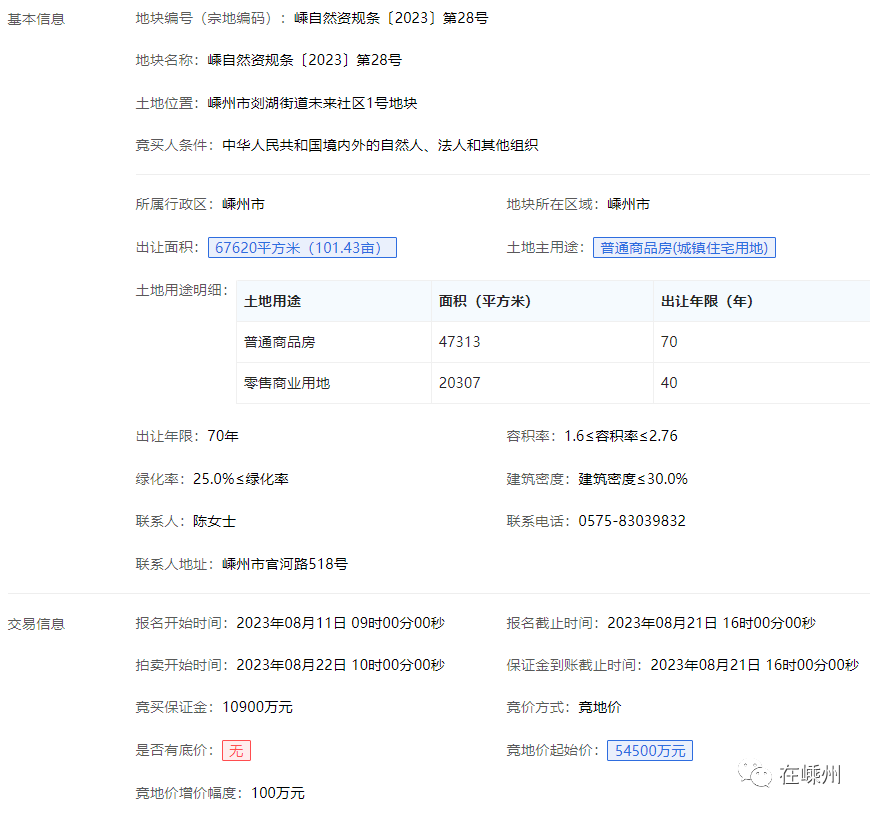Click the land location 剡湖街道未来社区1号地块
Screen dimensions: 870x813
[312, 103]
